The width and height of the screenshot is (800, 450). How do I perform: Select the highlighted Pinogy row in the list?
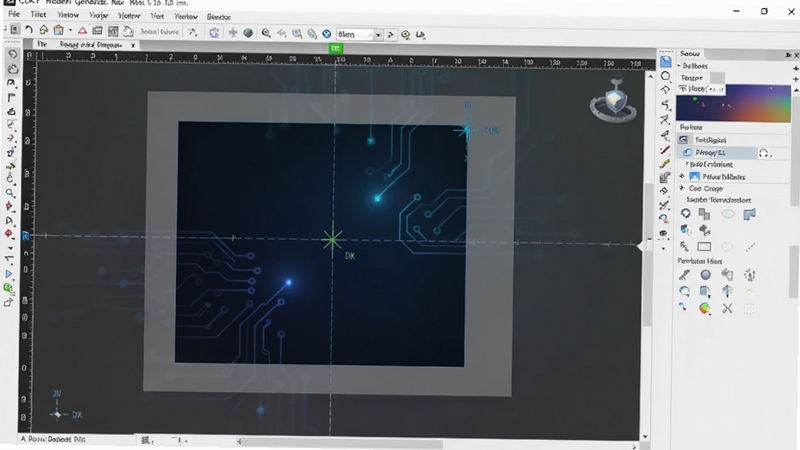[x=717, y=153]
